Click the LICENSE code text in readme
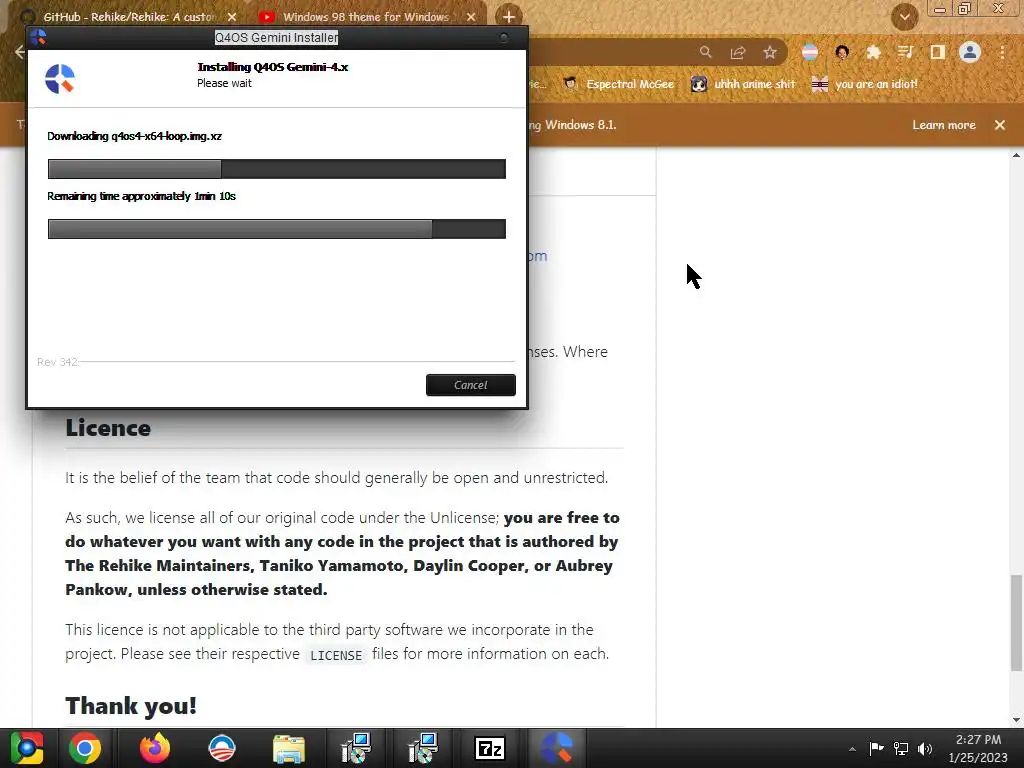This screenshot has width=1024, height=768. [x=336, y=655]
